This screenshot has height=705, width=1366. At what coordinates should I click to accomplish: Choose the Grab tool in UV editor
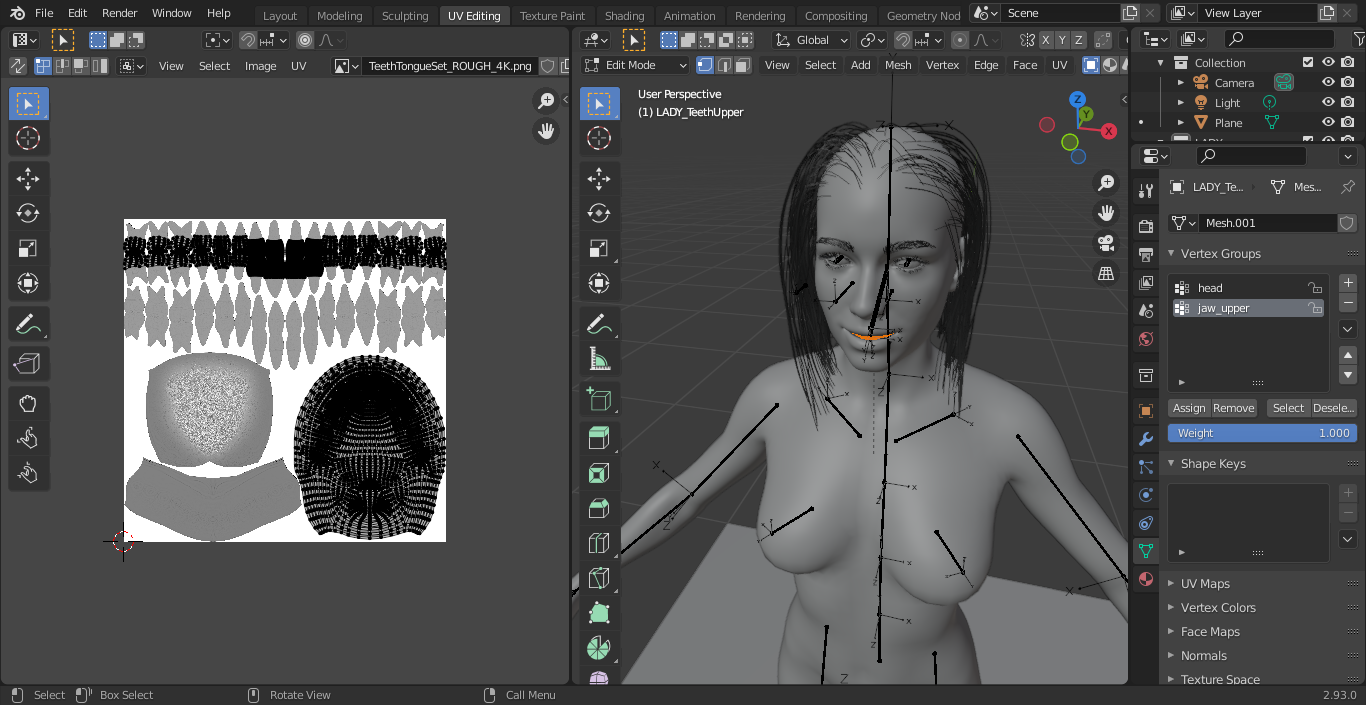[x=28, y=403]
